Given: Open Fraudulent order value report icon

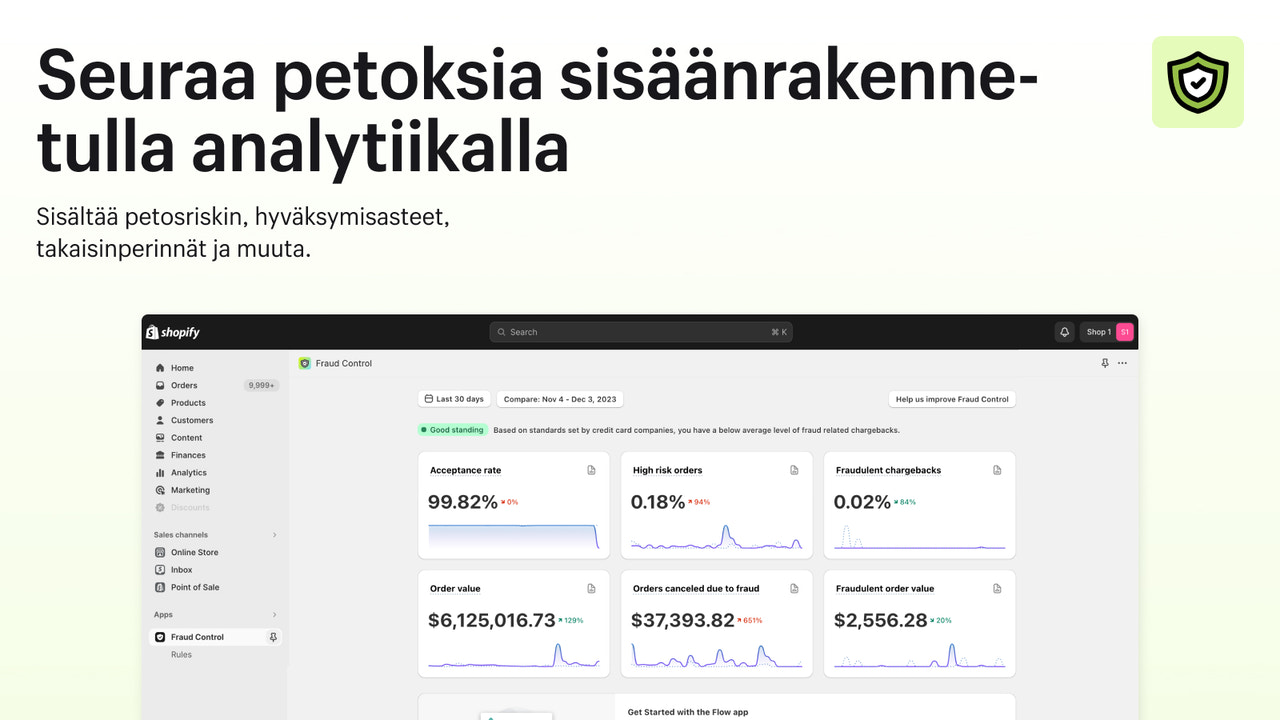Looking at the screenshot, I should [x=997, y=589].
